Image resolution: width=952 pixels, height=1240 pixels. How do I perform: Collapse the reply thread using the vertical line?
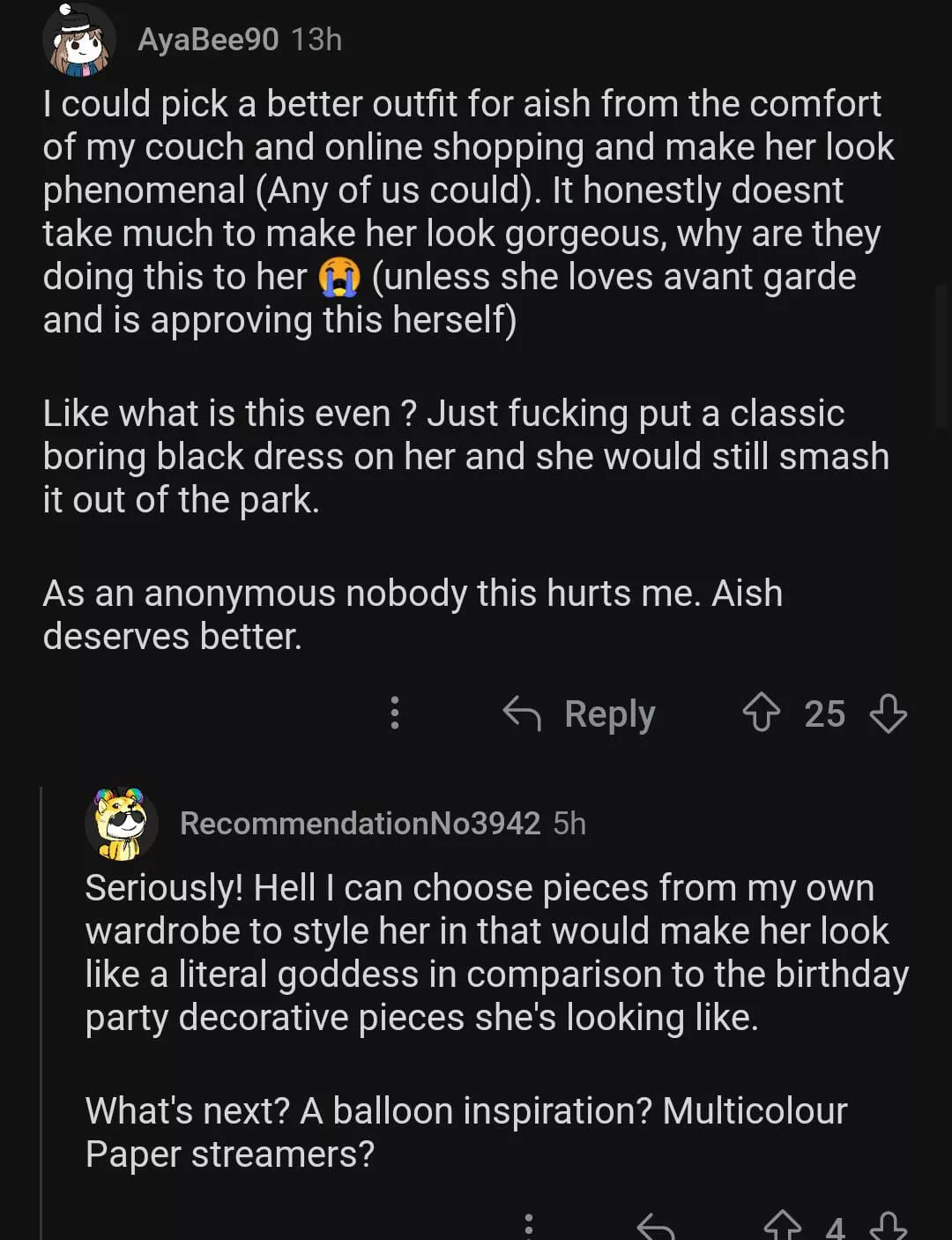tap(41, 1014)
